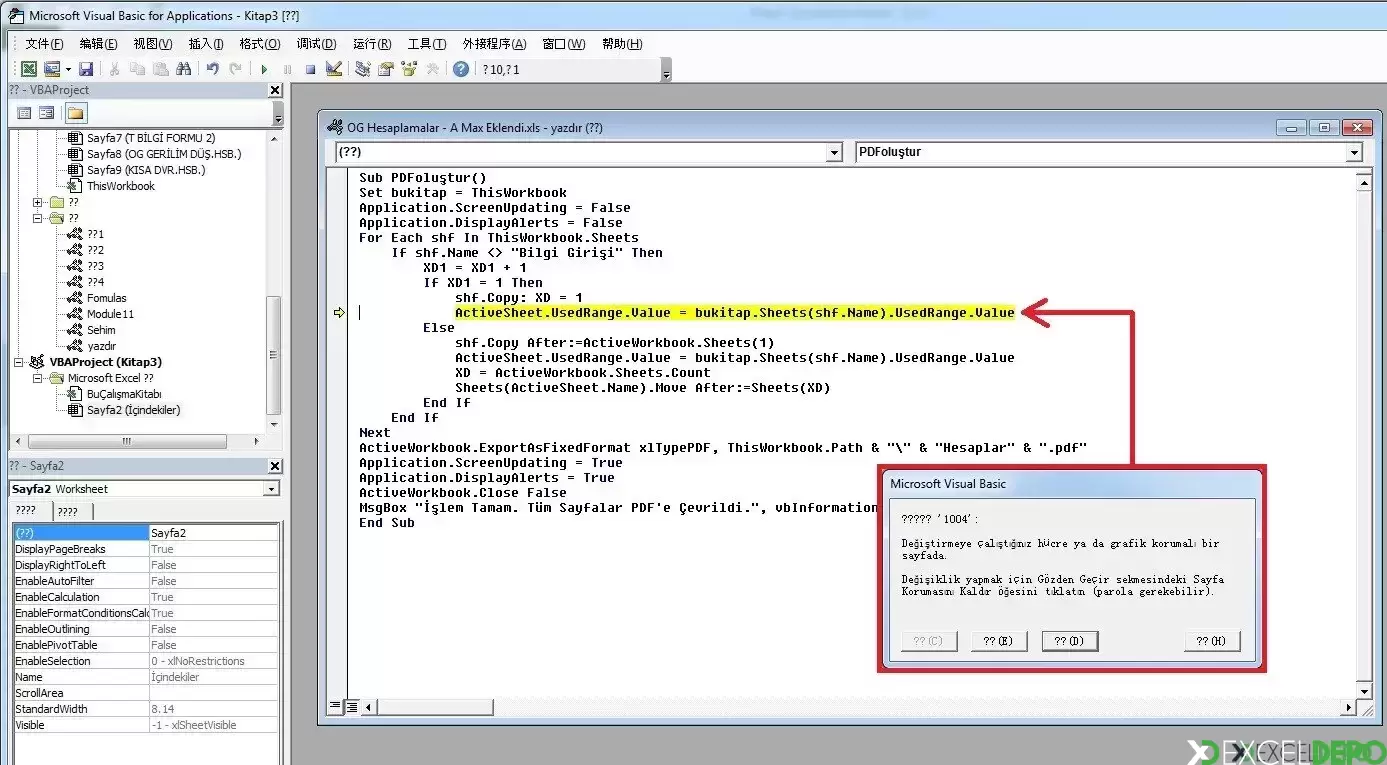
Task: Open the Object Browser toolbar icon
Action: pos(409,69)
